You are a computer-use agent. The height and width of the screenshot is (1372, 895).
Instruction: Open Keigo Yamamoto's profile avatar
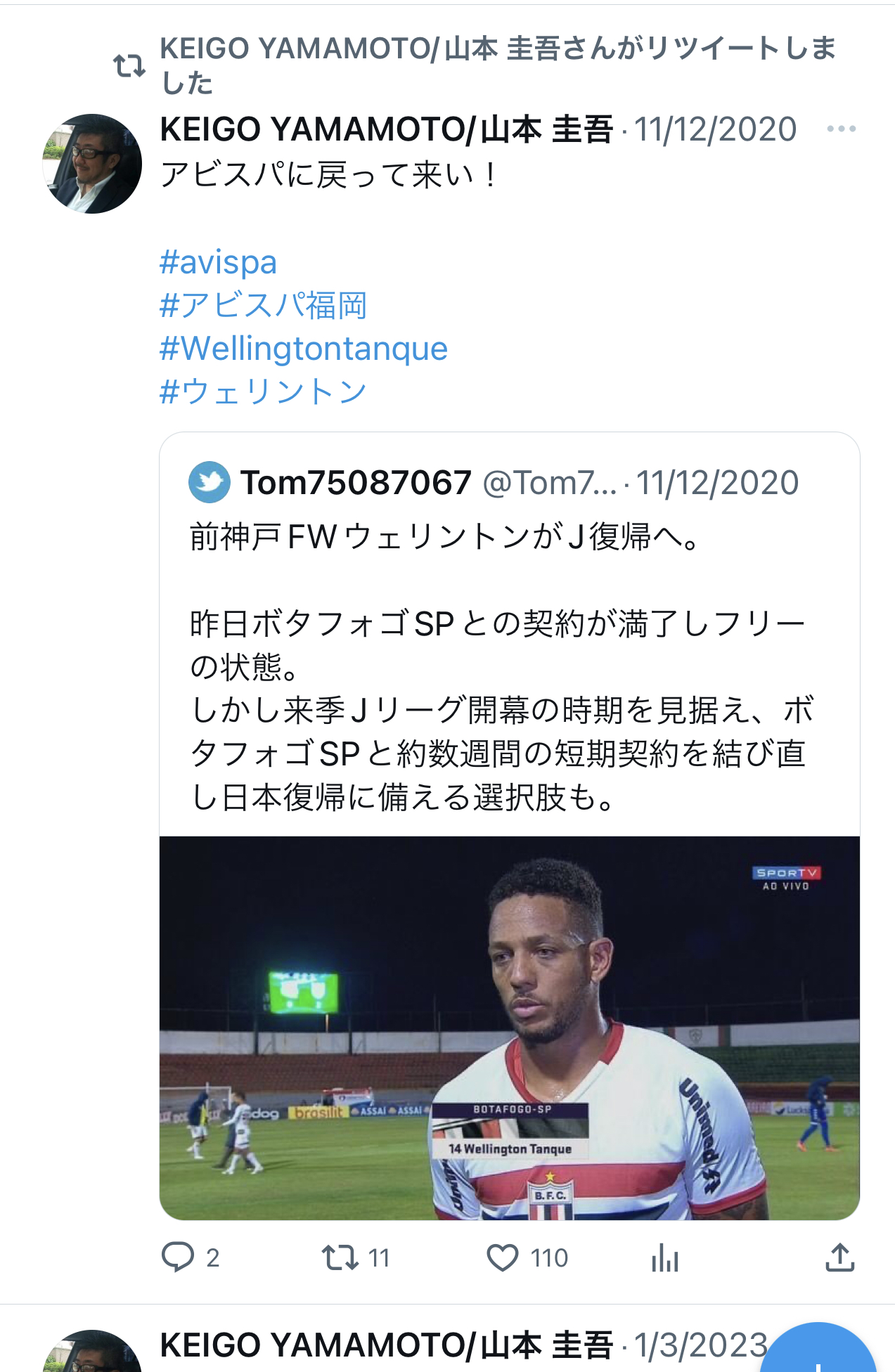pos(92,164)
